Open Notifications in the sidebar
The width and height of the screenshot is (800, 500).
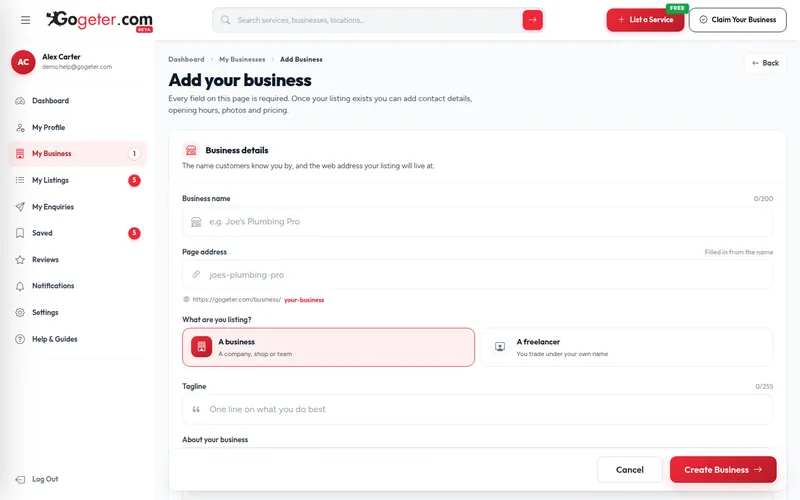tap(78, 286)
